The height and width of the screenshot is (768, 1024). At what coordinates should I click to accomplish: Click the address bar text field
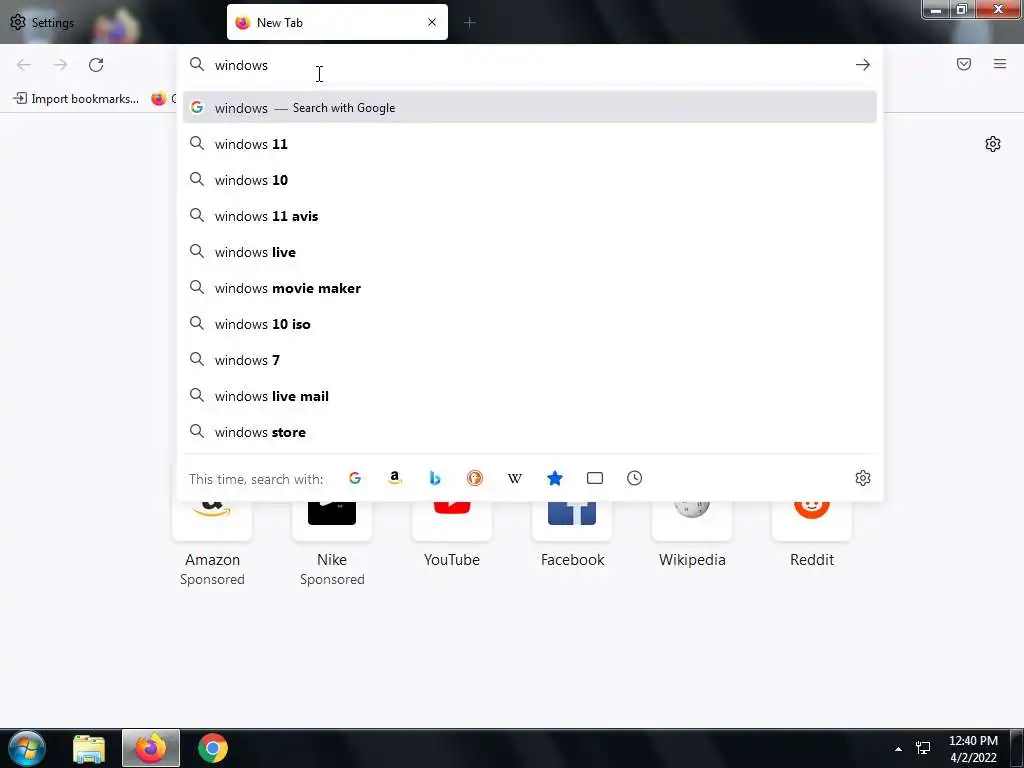(x=529, y=65)
